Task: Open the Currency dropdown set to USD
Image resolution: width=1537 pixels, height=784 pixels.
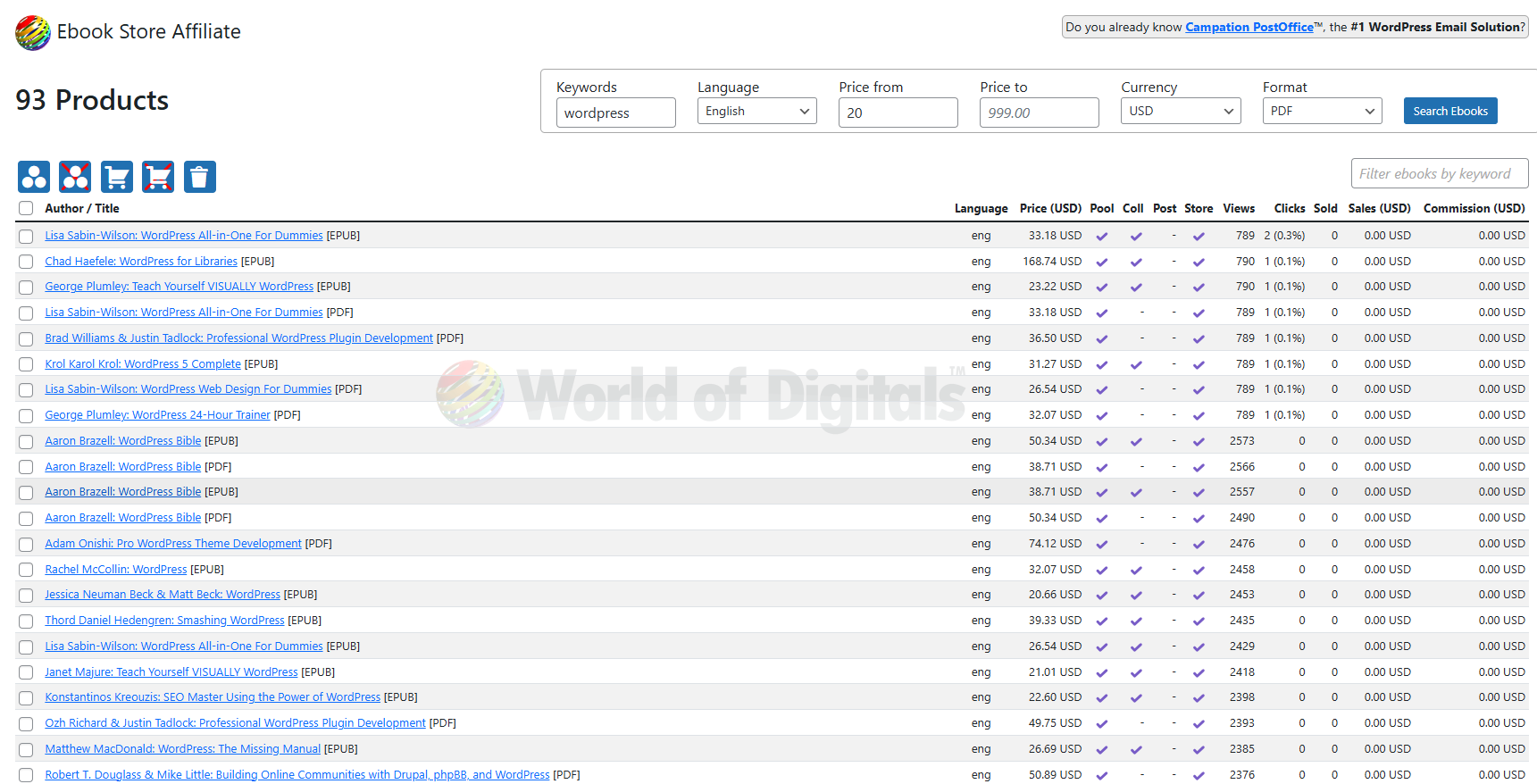Action: [x=1181, y=111]
